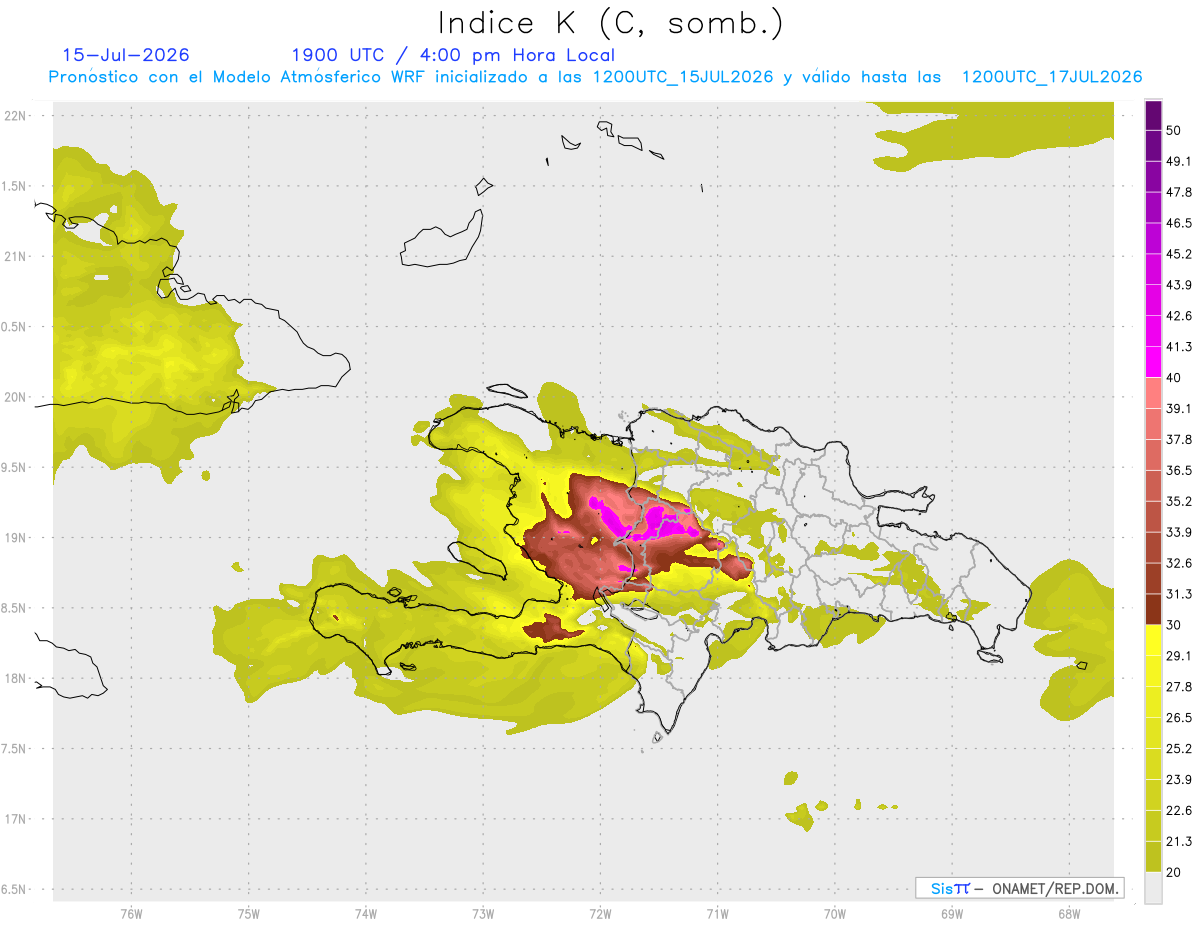
Task: Click the colorbar label "23.9"
Action: [x=1178, y=779]
